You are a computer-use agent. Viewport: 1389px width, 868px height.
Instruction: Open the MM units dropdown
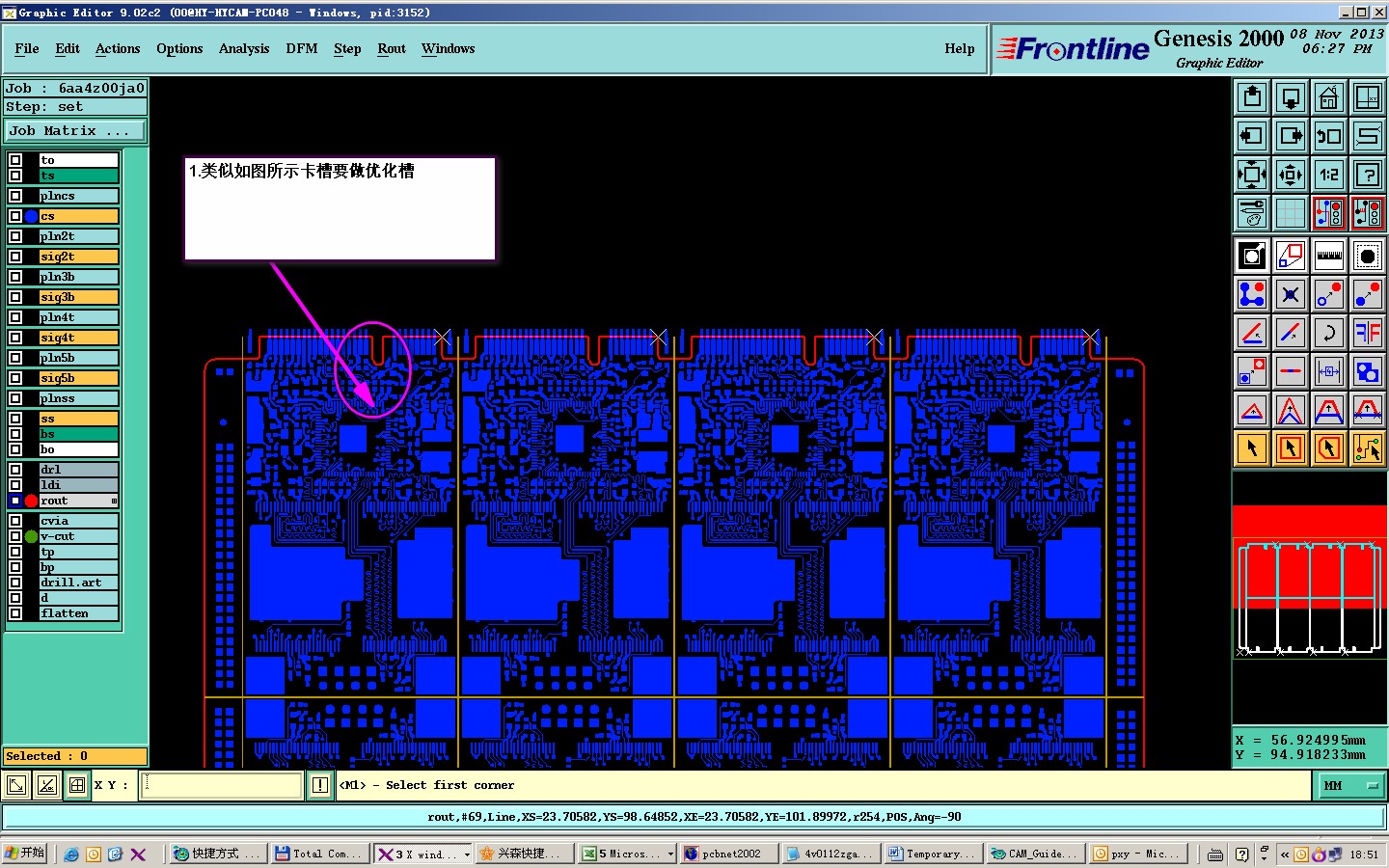point(1349,786)
